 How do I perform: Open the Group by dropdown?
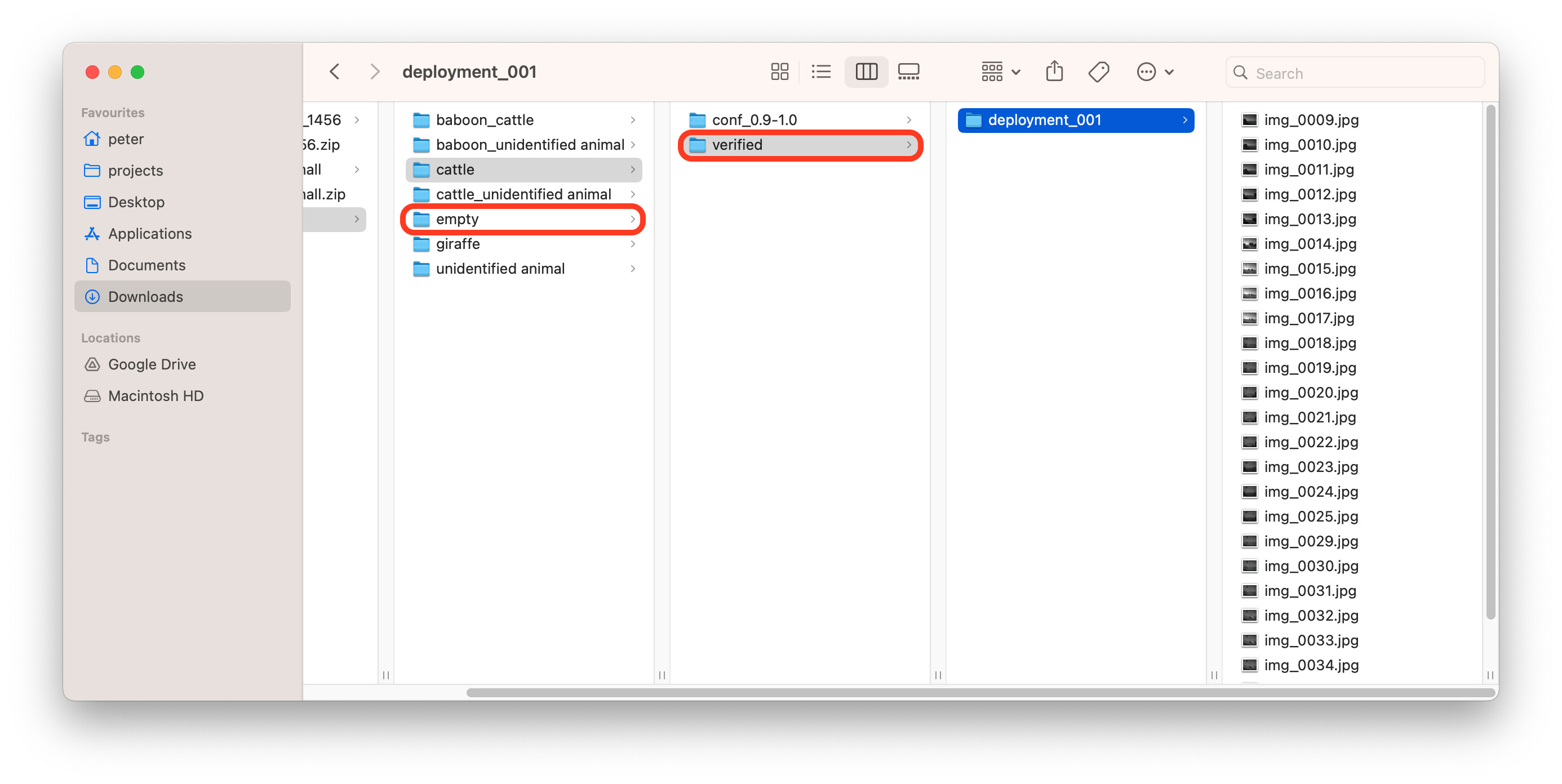point(1001,72)
